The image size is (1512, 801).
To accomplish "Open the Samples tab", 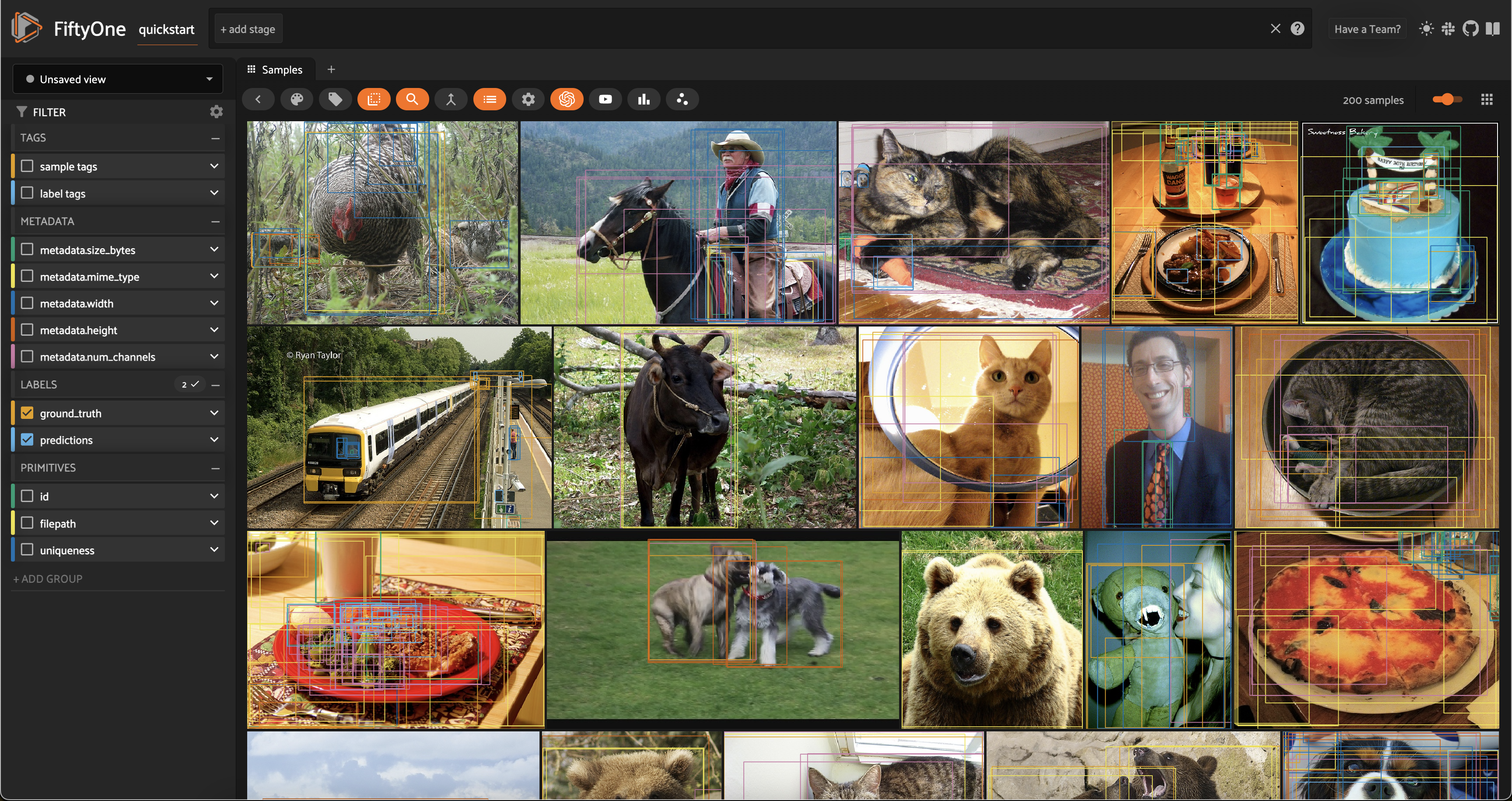I will [282, 69].
